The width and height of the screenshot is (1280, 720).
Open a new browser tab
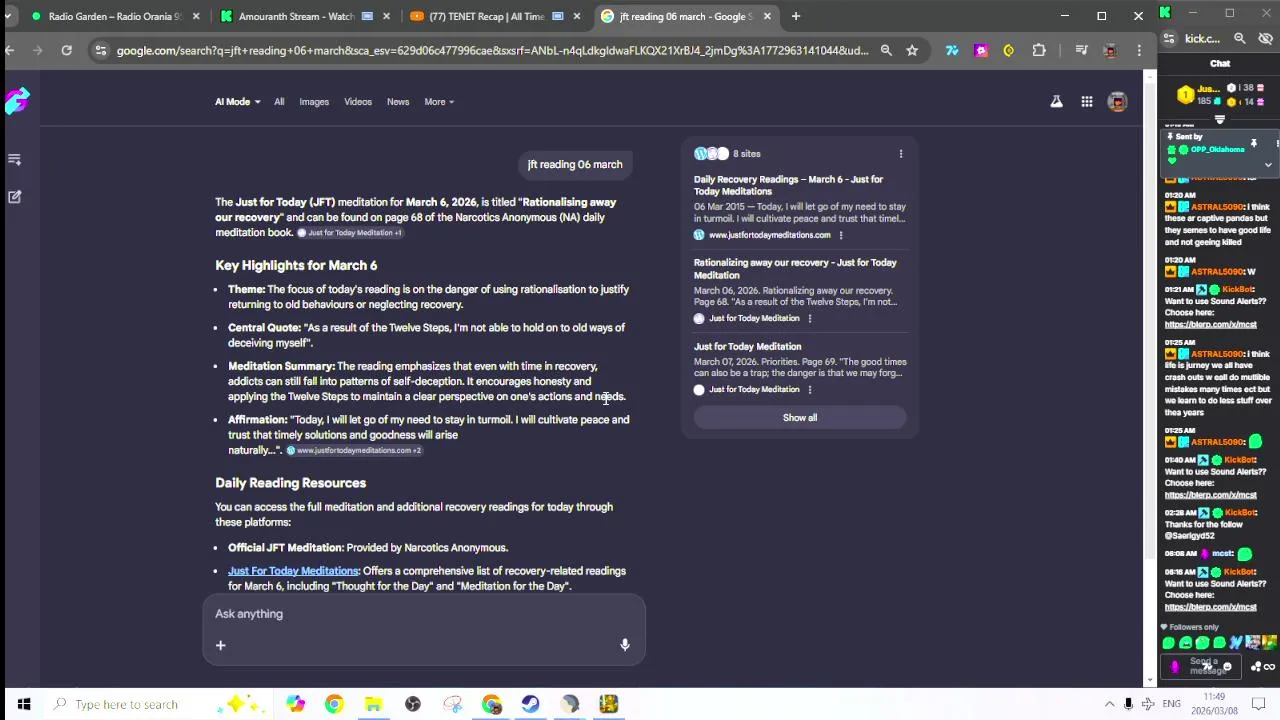(x=796, y=16)
